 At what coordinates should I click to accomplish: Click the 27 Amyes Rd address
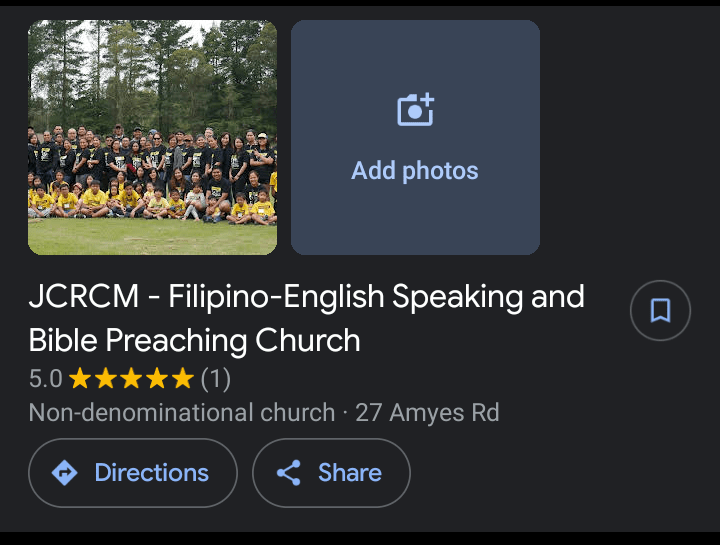427,412
